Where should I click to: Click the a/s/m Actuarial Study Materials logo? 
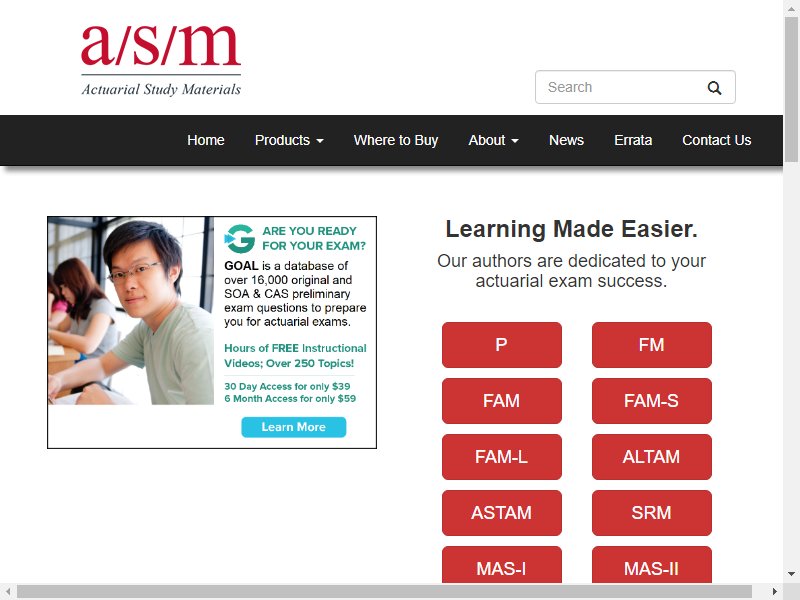(161, 60)
